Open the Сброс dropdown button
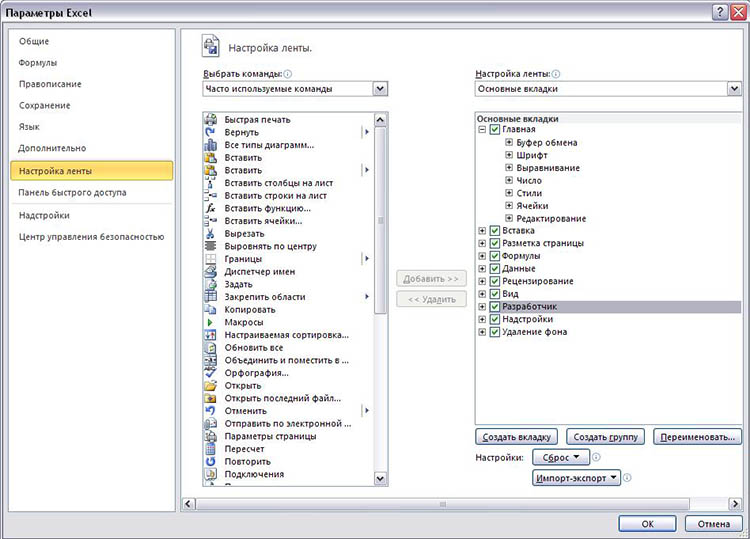This screenshot has height=539, width=750. pyautogui.click(x=561, y=457)
